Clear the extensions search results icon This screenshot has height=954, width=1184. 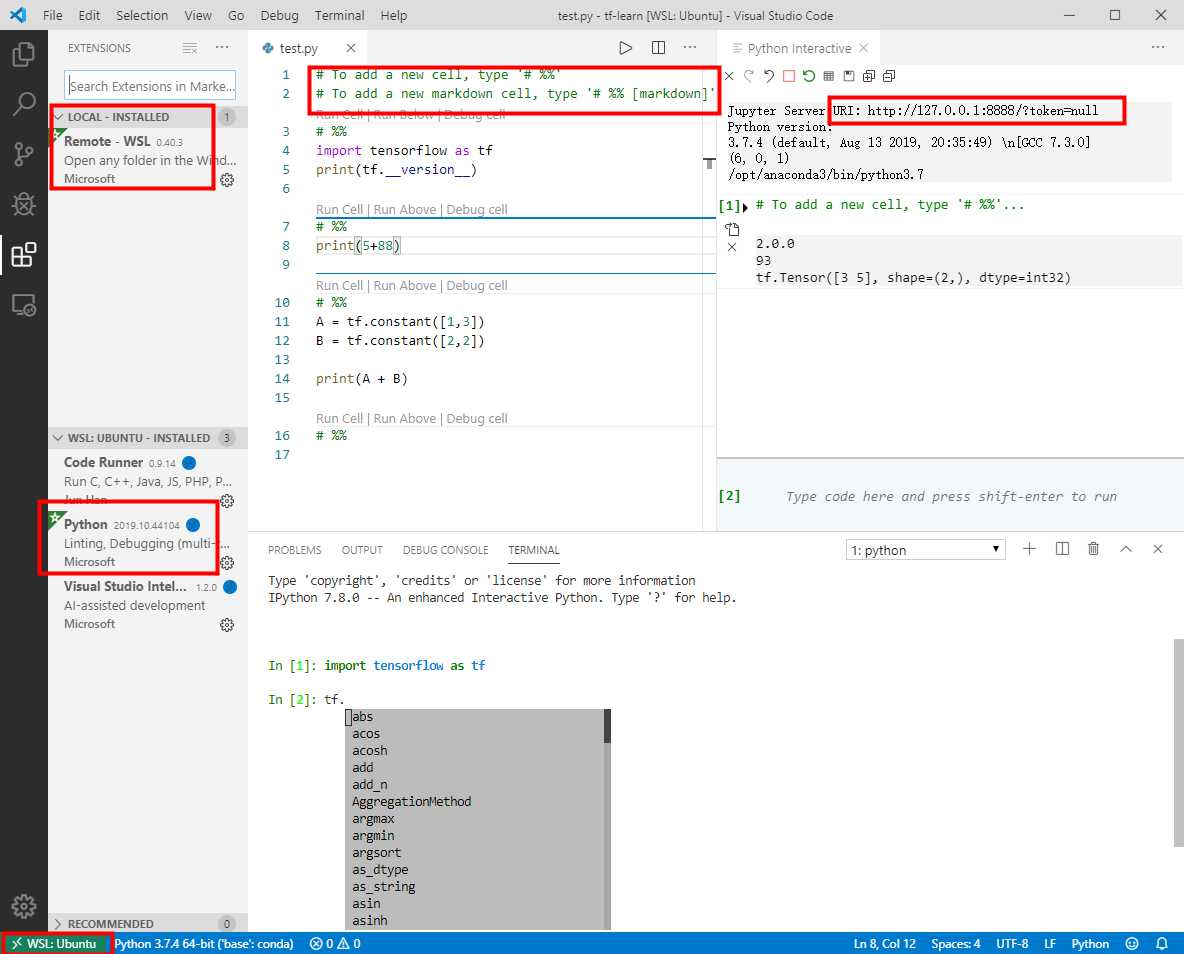(x=190, y=48)
